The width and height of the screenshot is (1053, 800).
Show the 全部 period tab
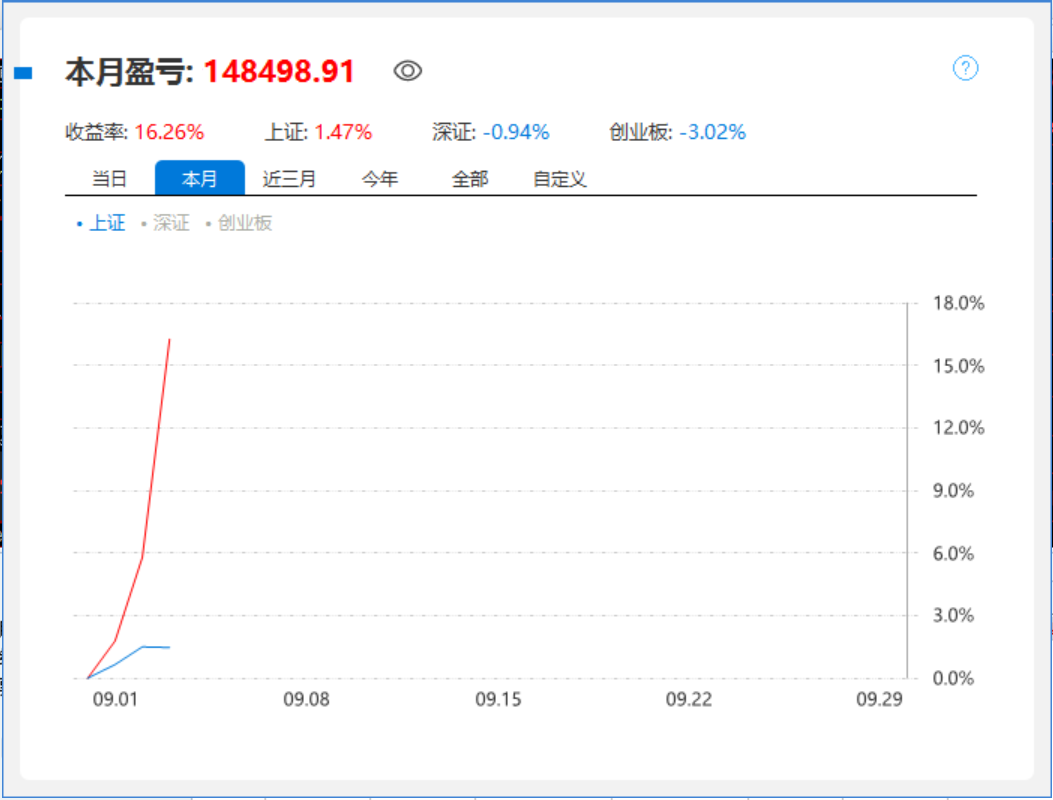click(x=470, y=179)
